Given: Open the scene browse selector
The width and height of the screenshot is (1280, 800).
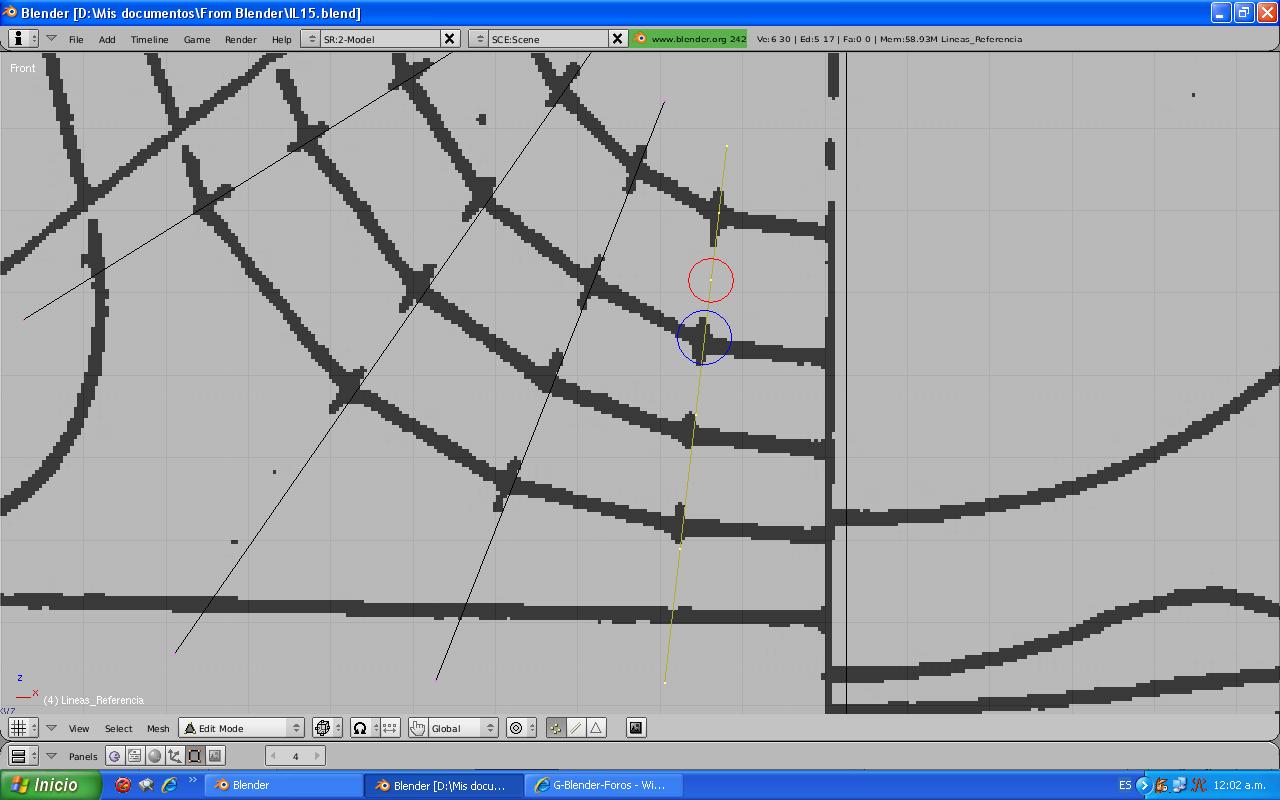Looking at the screenshot, I should (479, 39).
